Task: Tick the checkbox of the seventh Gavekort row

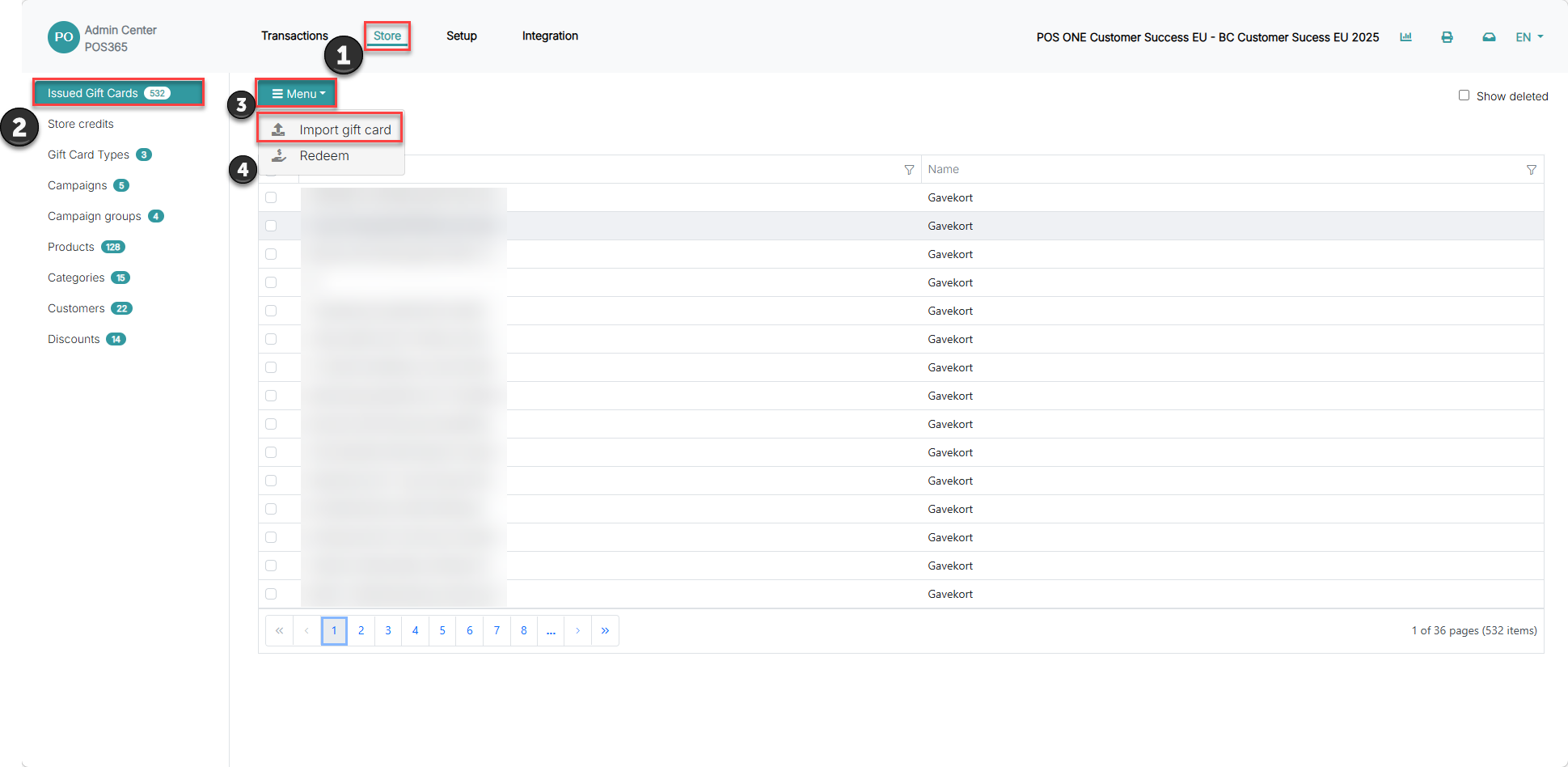Action: point(271,367)
